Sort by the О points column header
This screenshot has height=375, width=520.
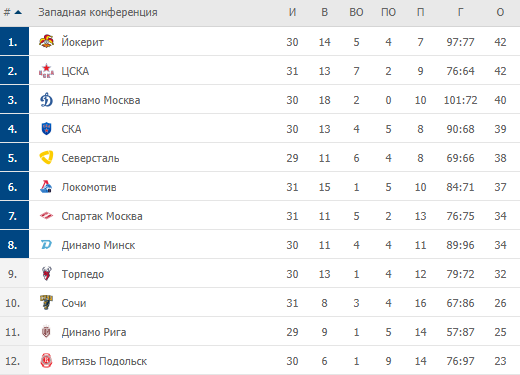pos(500,12)
